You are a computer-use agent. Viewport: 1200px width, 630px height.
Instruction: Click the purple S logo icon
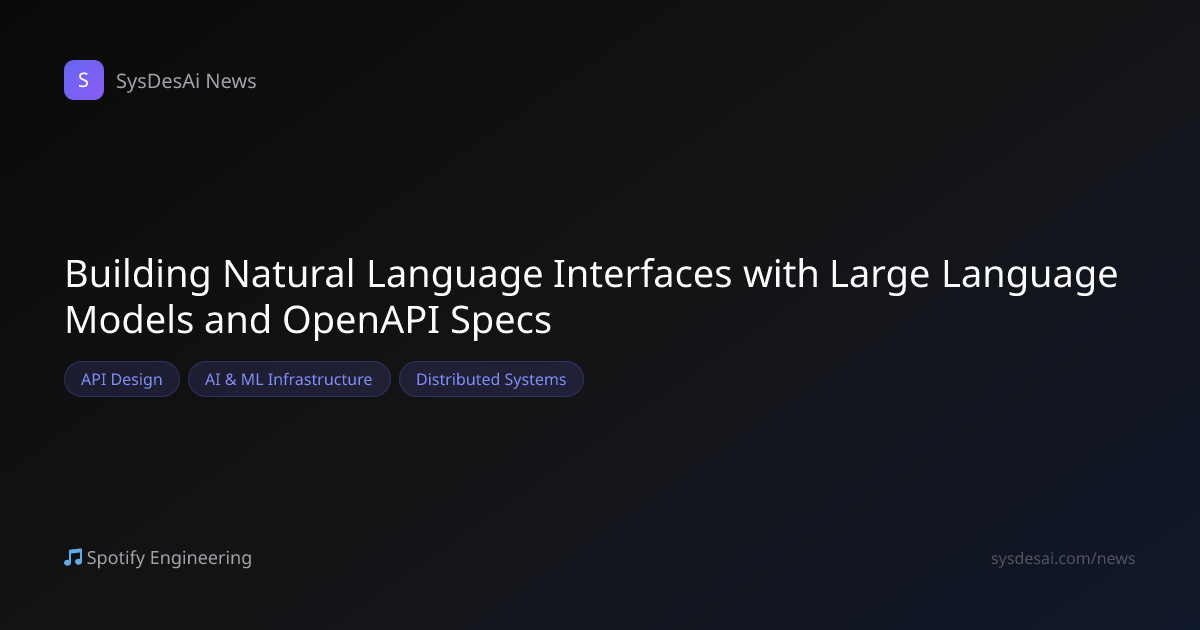[x=84, y=80]
